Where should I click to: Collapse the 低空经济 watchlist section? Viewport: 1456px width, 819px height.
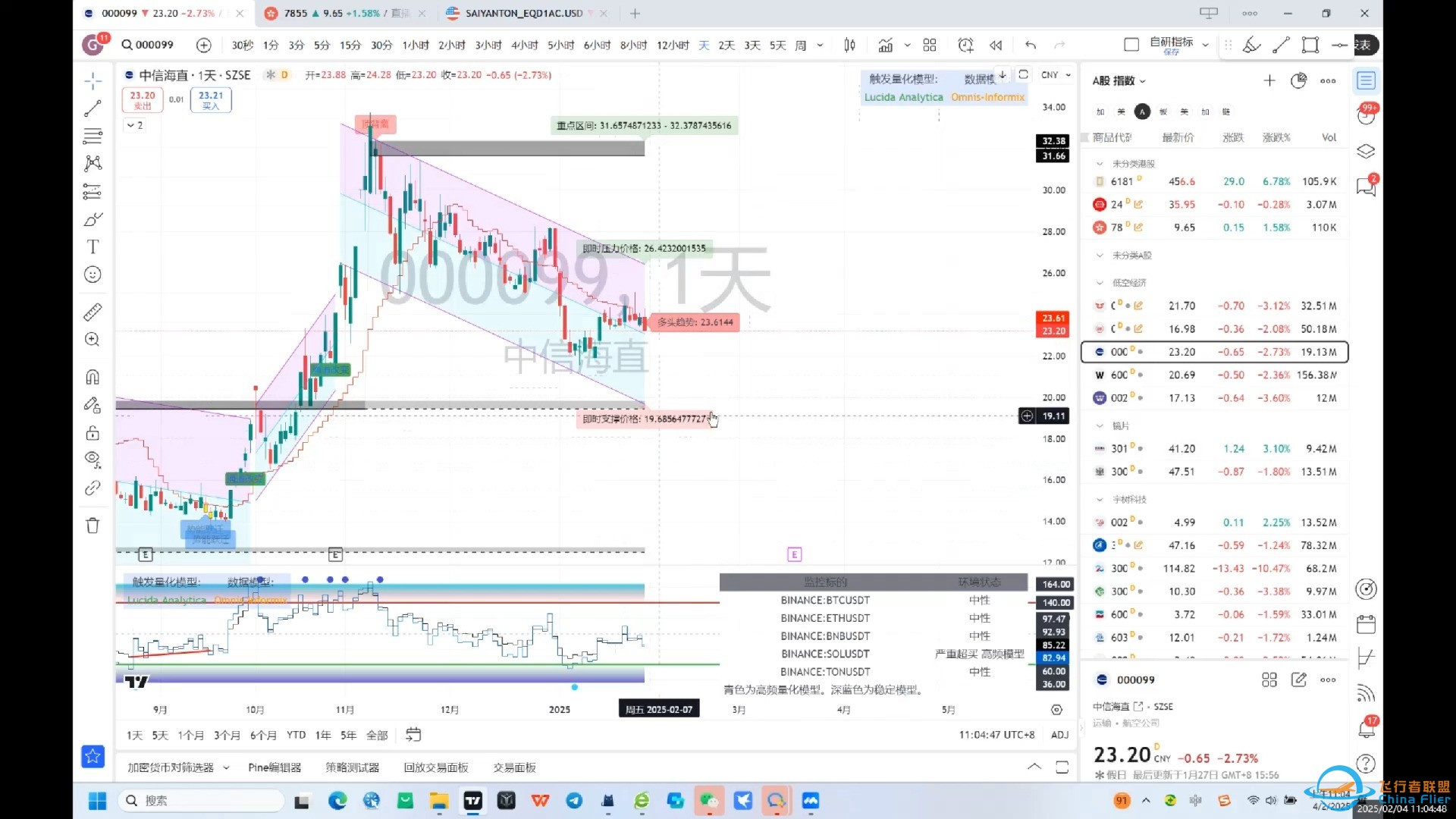pos(1100,283)
